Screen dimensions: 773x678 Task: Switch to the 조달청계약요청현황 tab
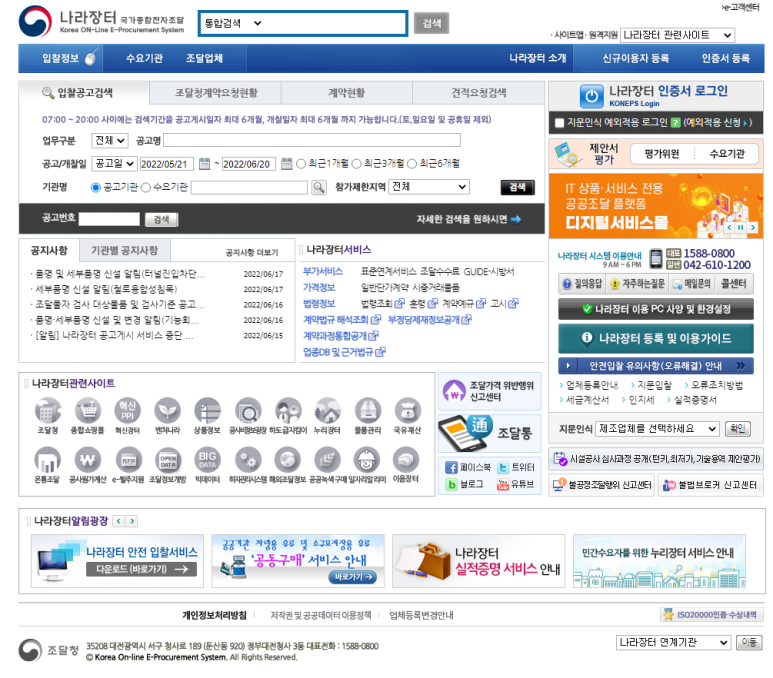pos(216,93)
